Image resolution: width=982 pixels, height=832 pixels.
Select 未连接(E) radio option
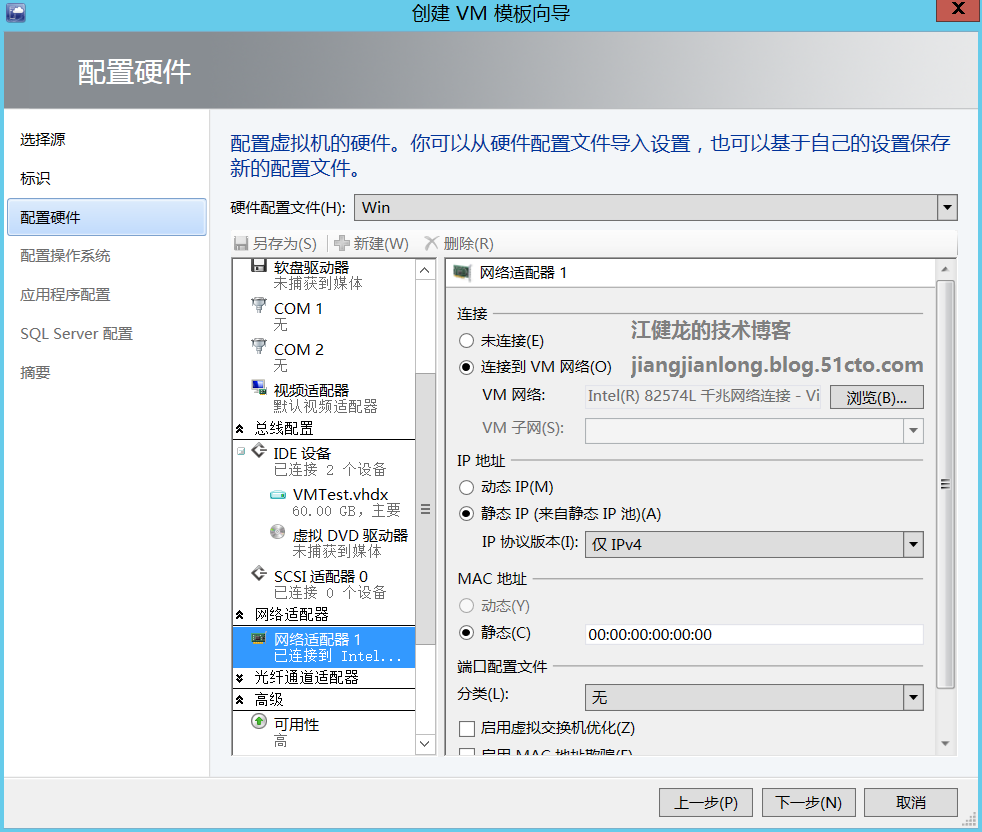coord(466,341)
